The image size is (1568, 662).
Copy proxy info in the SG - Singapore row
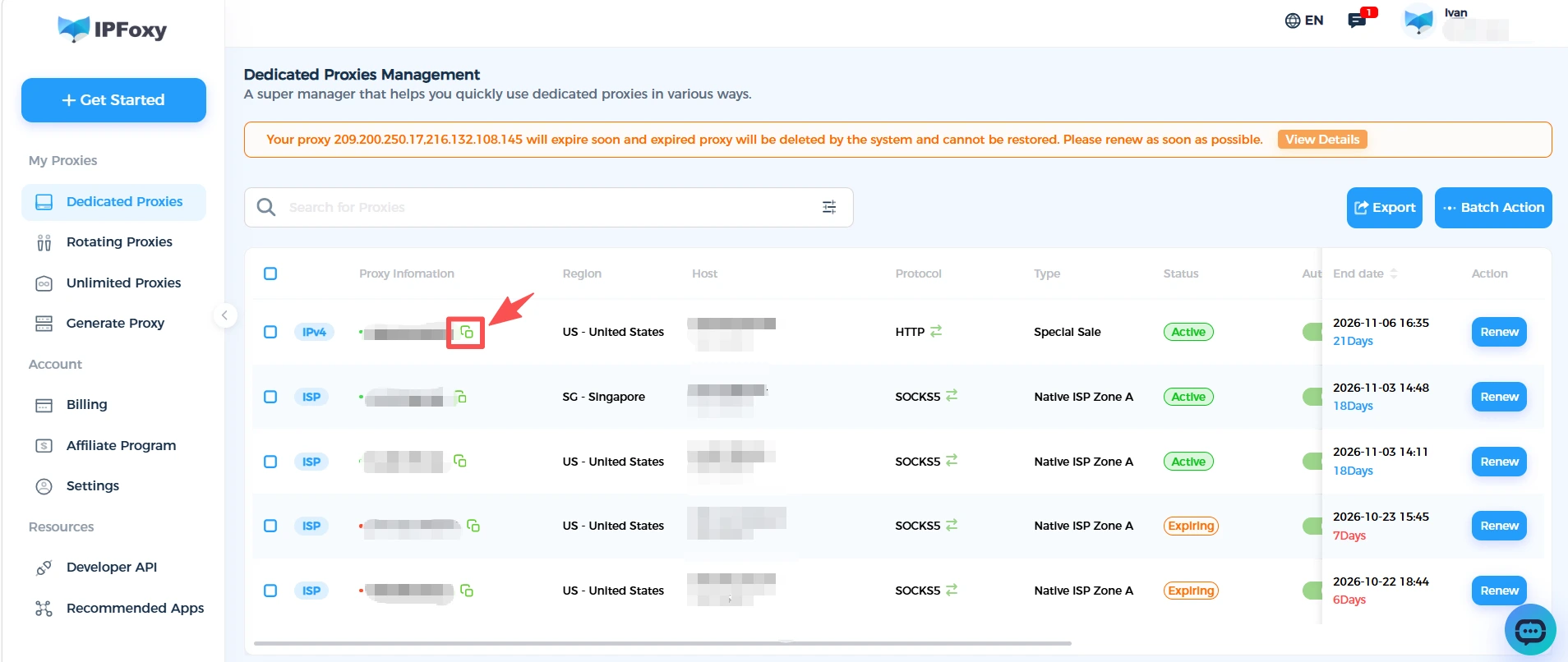(461, 397)
